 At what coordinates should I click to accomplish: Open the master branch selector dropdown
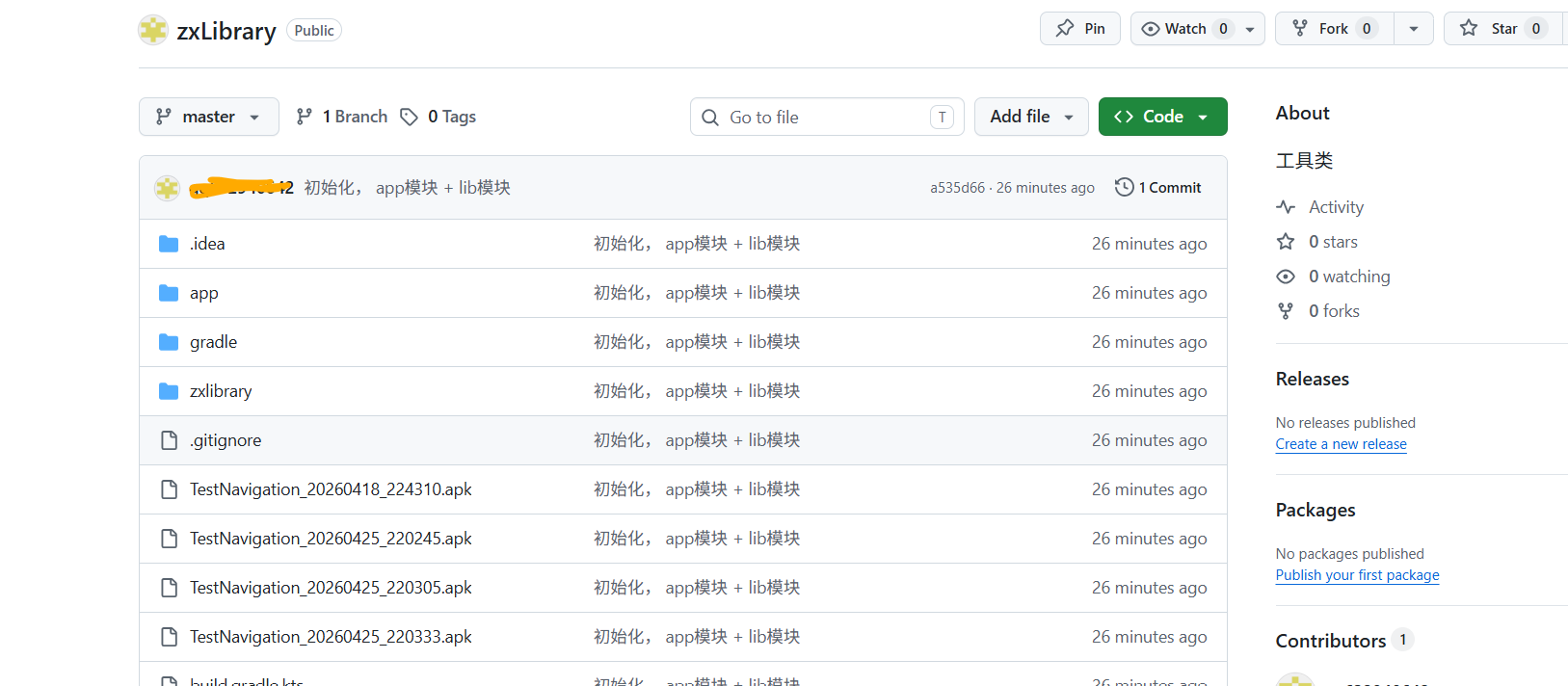click(209, 117)
